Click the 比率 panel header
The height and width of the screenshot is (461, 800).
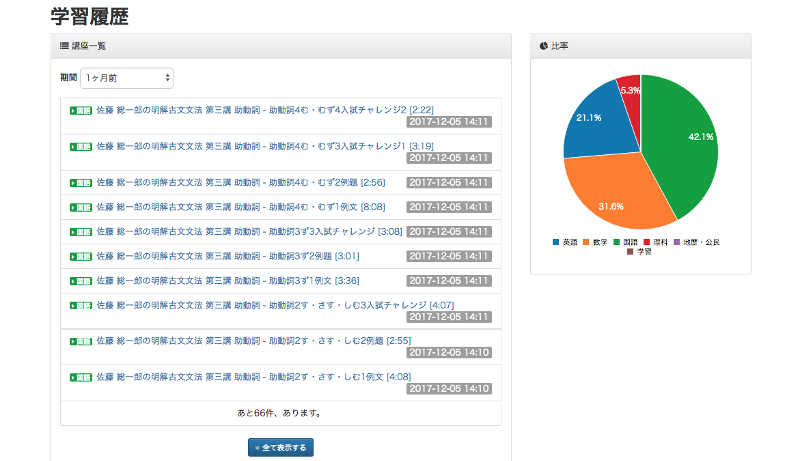[641, 46]
